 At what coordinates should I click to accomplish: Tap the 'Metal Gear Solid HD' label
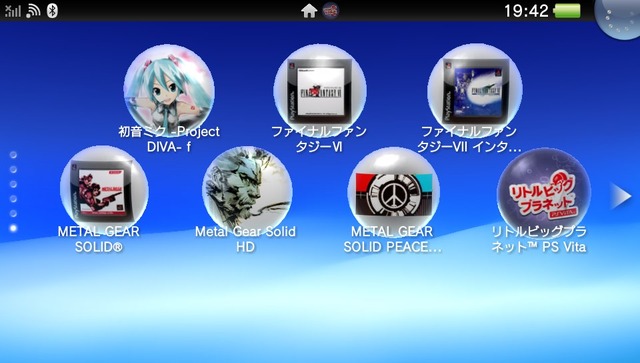pos(245,239)
